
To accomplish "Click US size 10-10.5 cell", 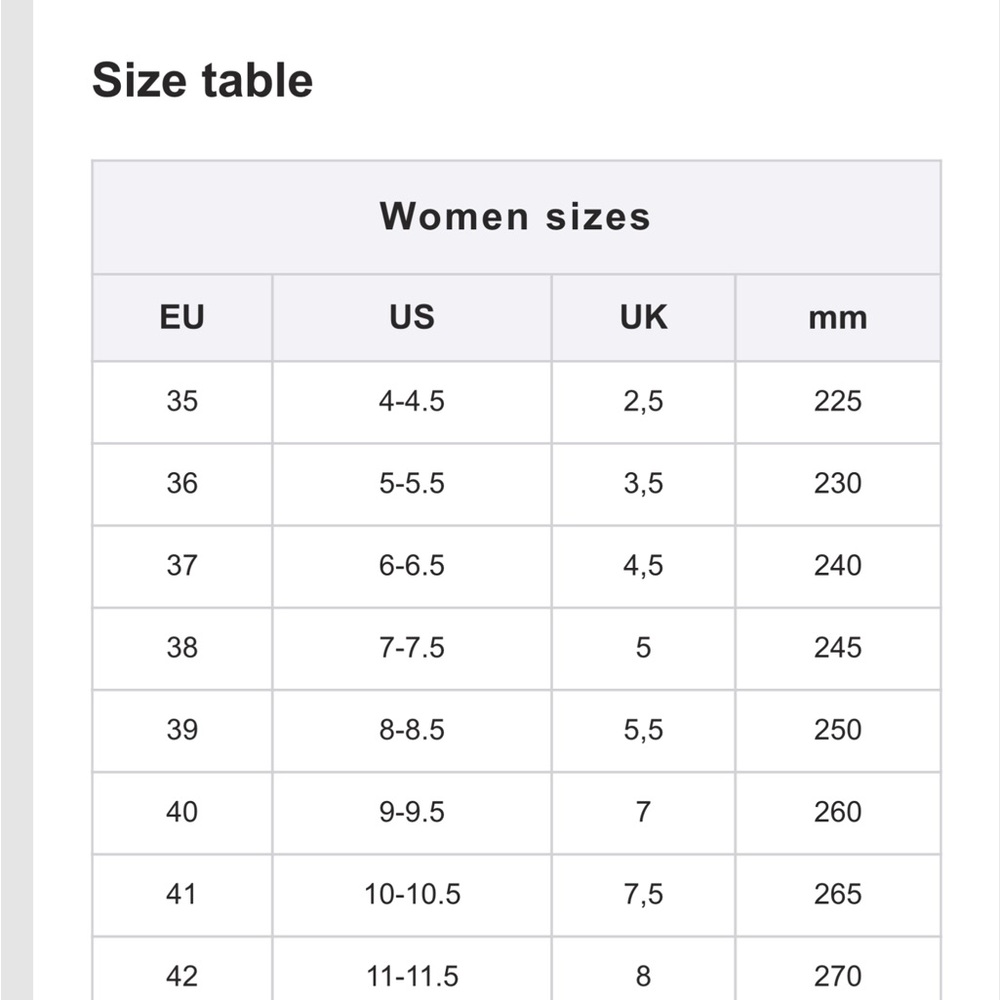I will pyautogui.click(x=412, y=895).
